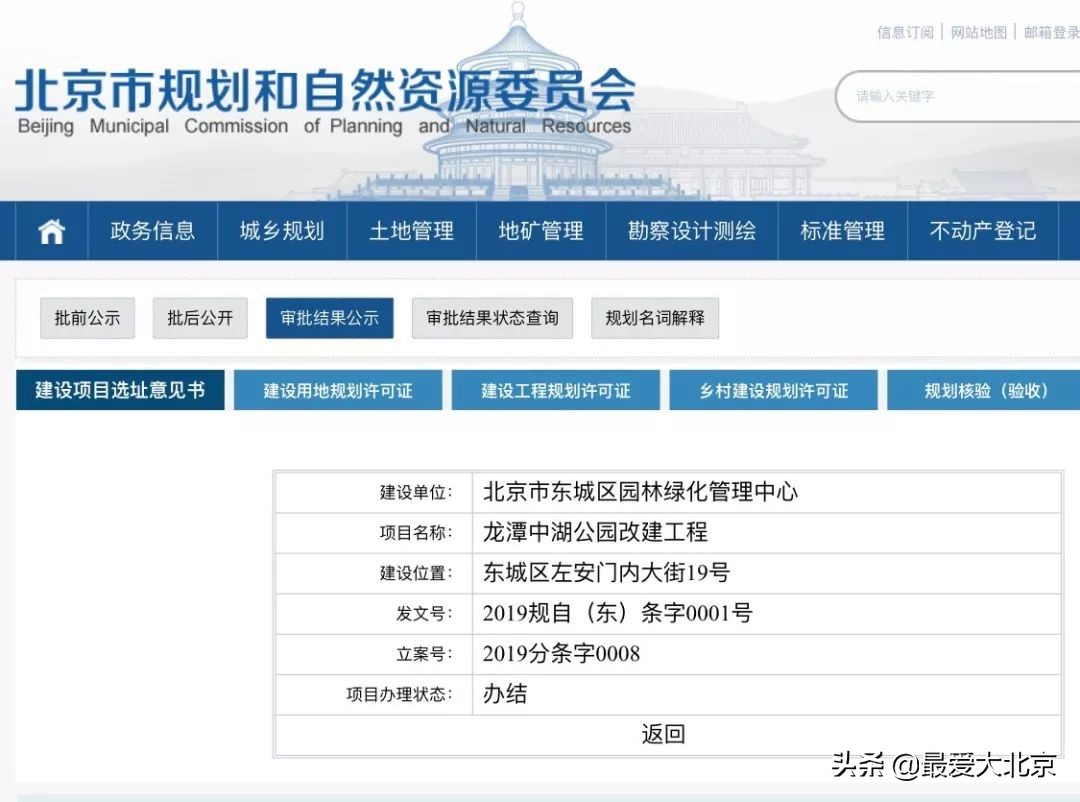1080x802 pixels.
Task: Open 规划名词解释 section
Action: (655, 318)
